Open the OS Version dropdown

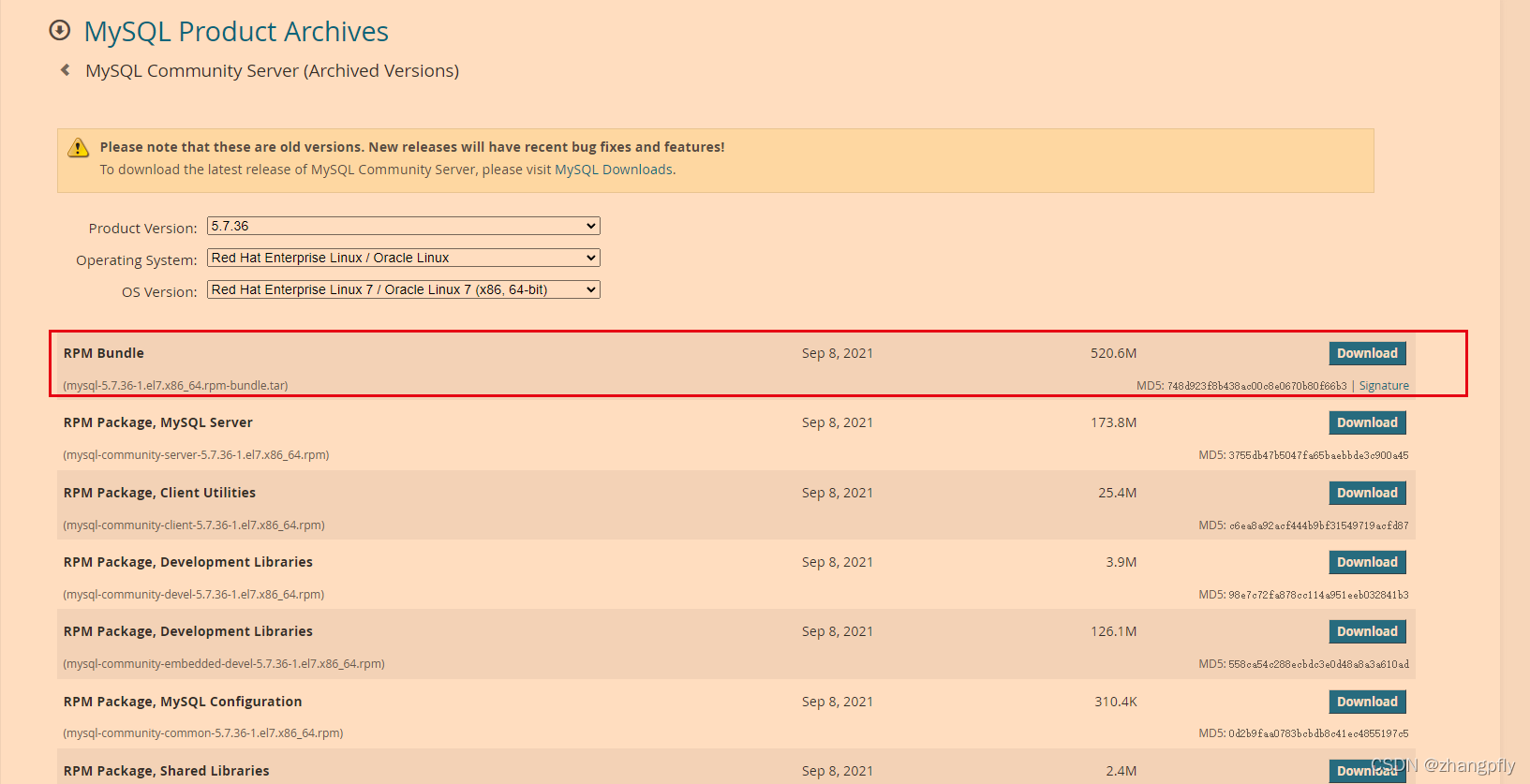click(x=404, y=289)
